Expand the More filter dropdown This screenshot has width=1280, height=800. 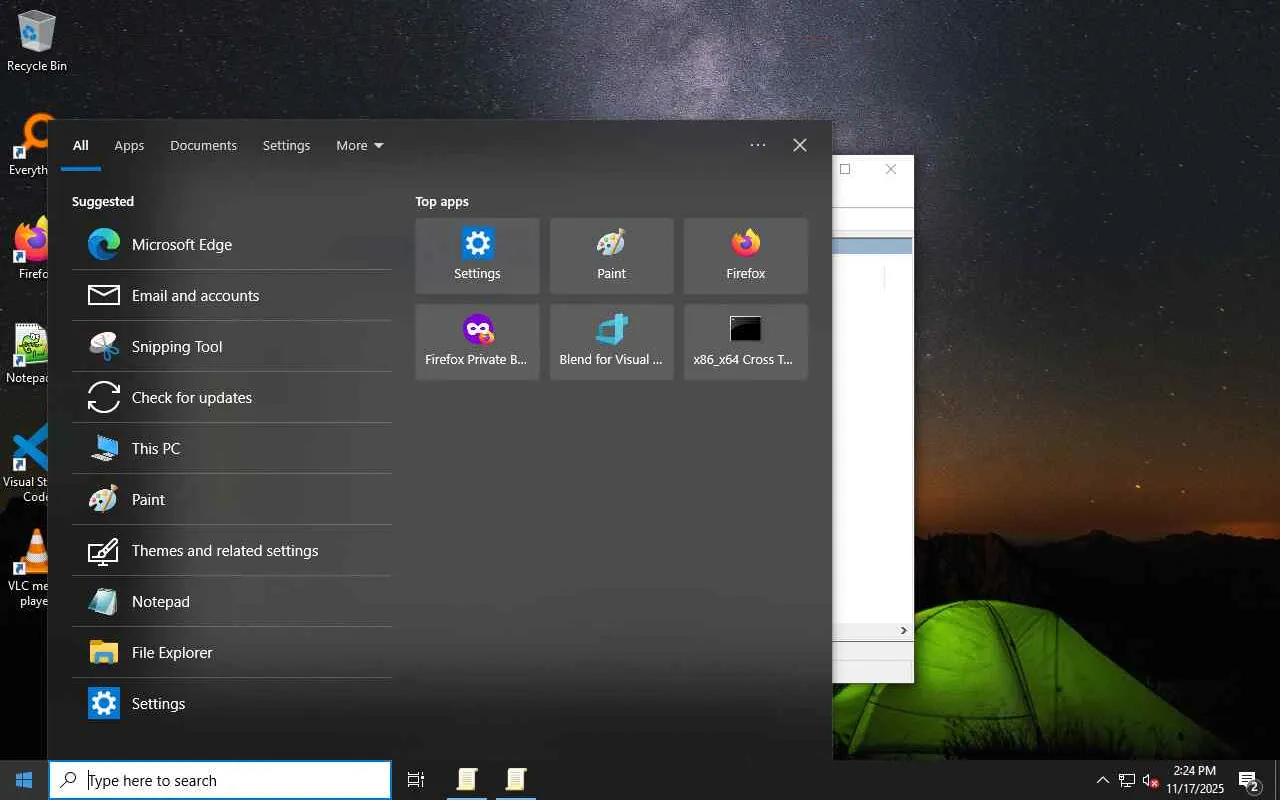click(359, 145)
